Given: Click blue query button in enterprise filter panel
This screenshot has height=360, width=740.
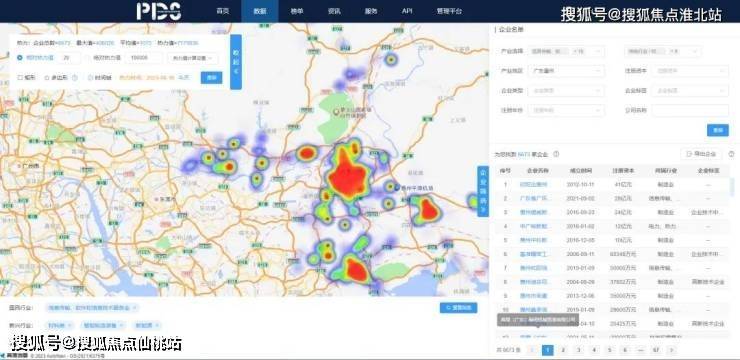Looking at the screenshot, I should click(718, 130).
